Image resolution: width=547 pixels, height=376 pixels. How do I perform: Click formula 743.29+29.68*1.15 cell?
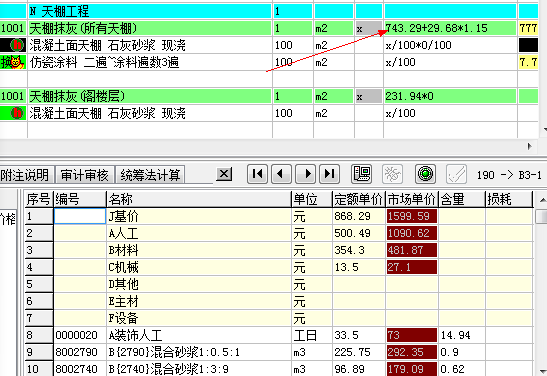450,28
